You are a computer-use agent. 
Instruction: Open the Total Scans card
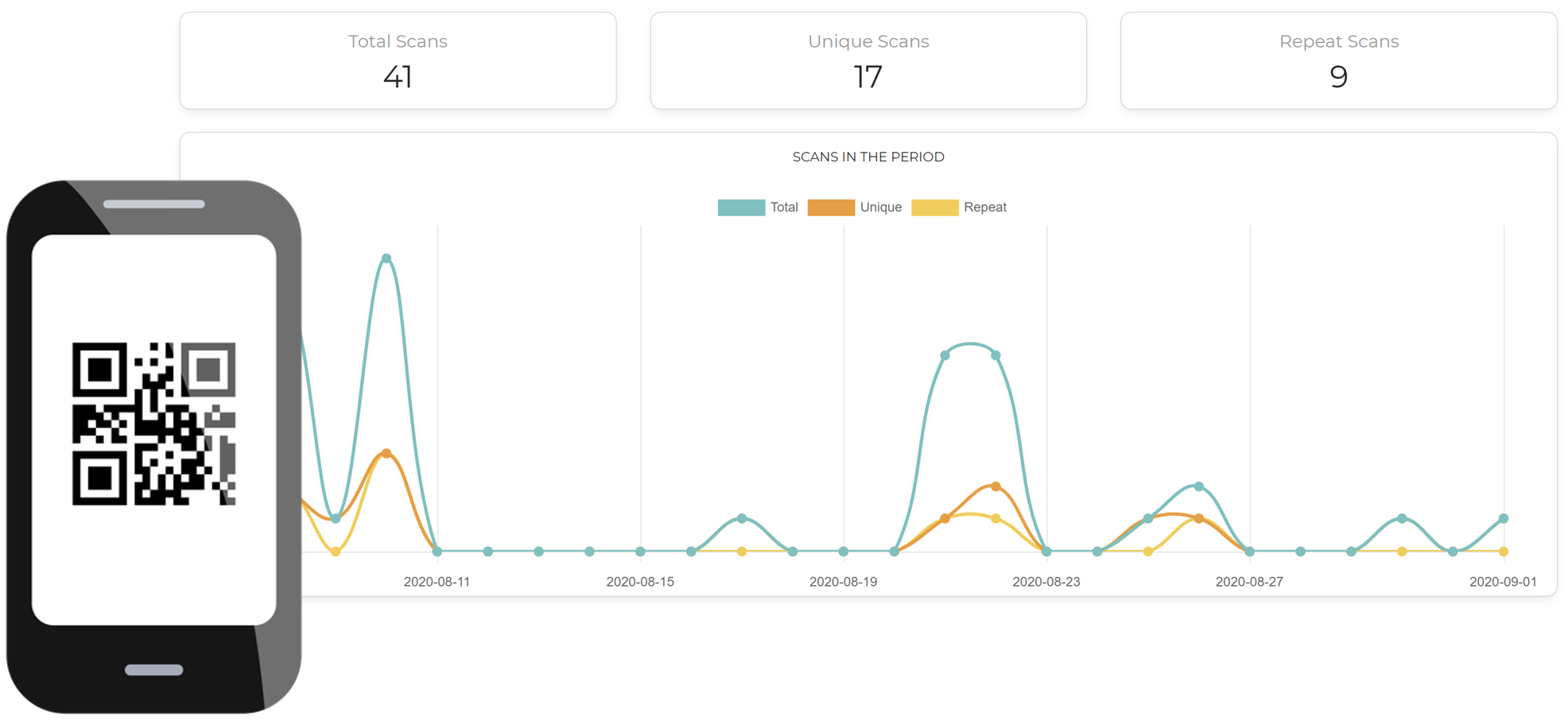click(398, 60)
